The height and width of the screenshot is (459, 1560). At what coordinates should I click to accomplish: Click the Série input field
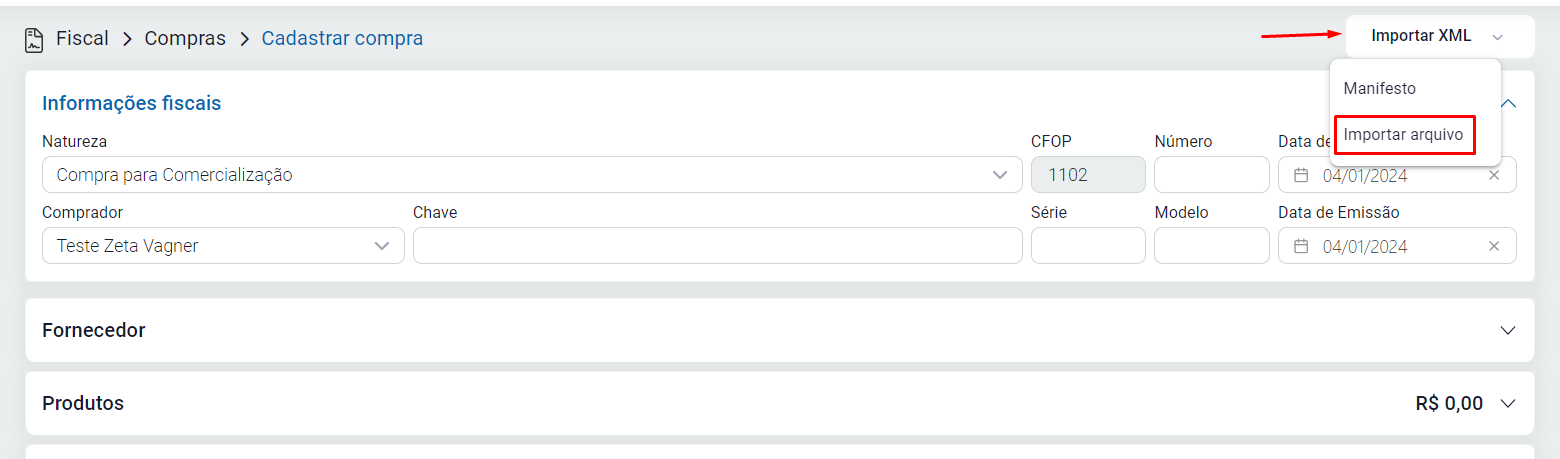point(1088,246)
